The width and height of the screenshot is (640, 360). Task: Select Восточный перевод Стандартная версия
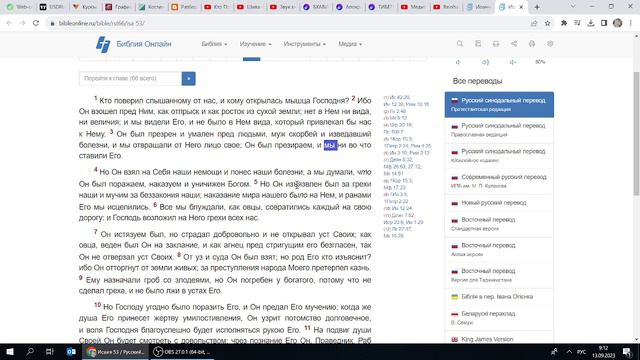(499, 224)
